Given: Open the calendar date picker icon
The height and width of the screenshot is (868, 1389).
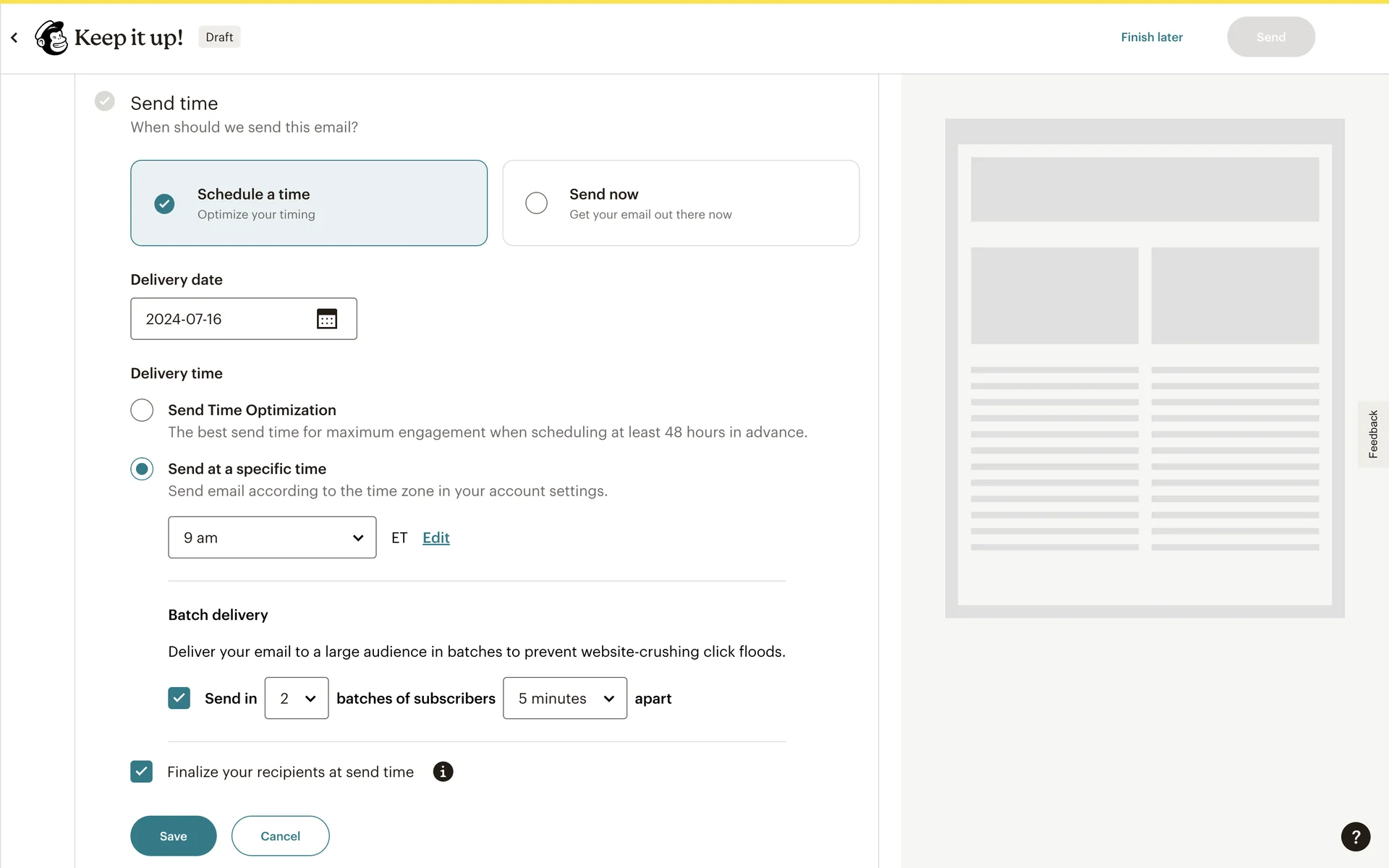Looking at the screenshot, I should coord(327,319).
